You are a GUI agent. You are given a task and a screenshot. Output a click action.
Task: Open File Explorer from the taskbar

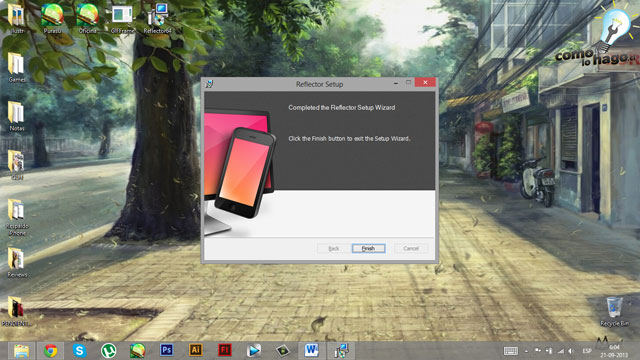[x=21, y=351]
